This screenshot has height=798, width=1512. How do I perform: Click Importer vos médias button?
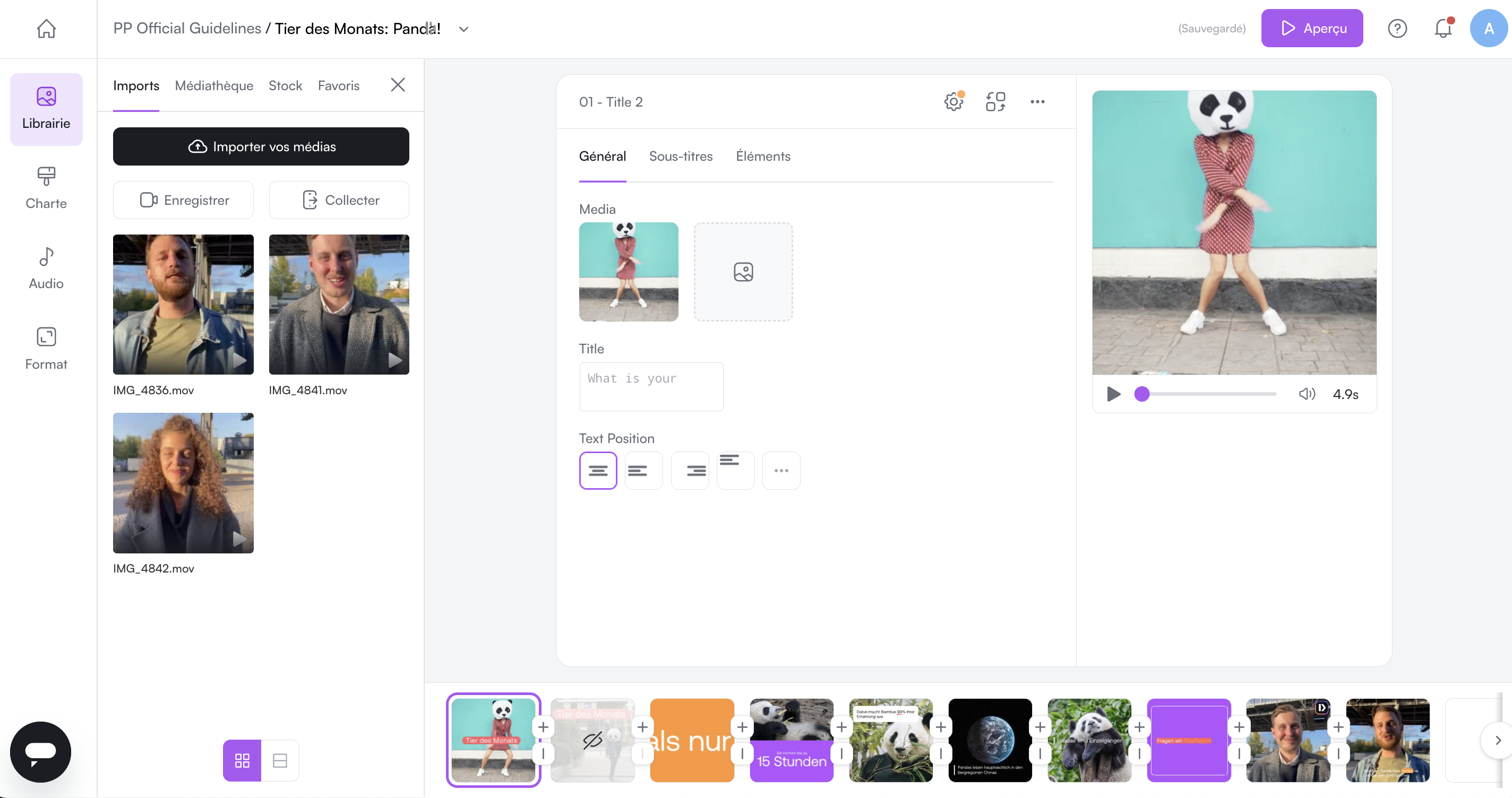click(x=261, y=146)
